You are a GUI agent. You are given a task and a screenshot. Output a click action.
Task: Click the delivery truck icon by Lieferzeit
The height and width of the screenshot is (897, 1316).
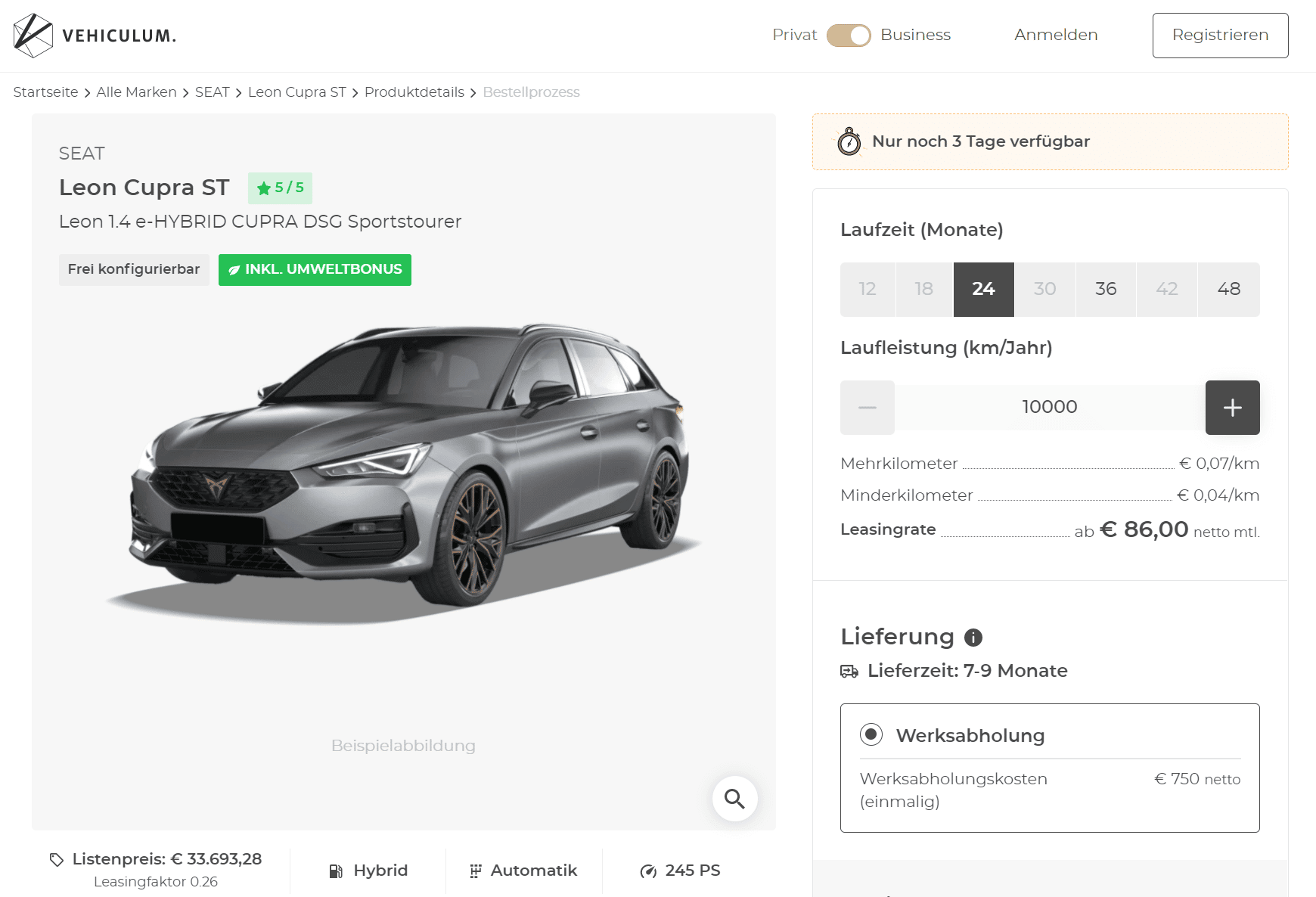[x=849, y=672]
